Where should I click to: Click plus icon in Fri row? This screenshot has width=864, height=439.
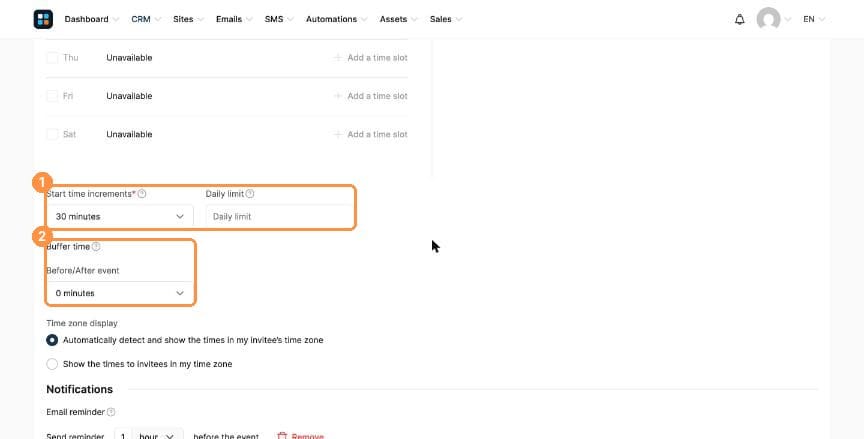click(x=338, y=96)
